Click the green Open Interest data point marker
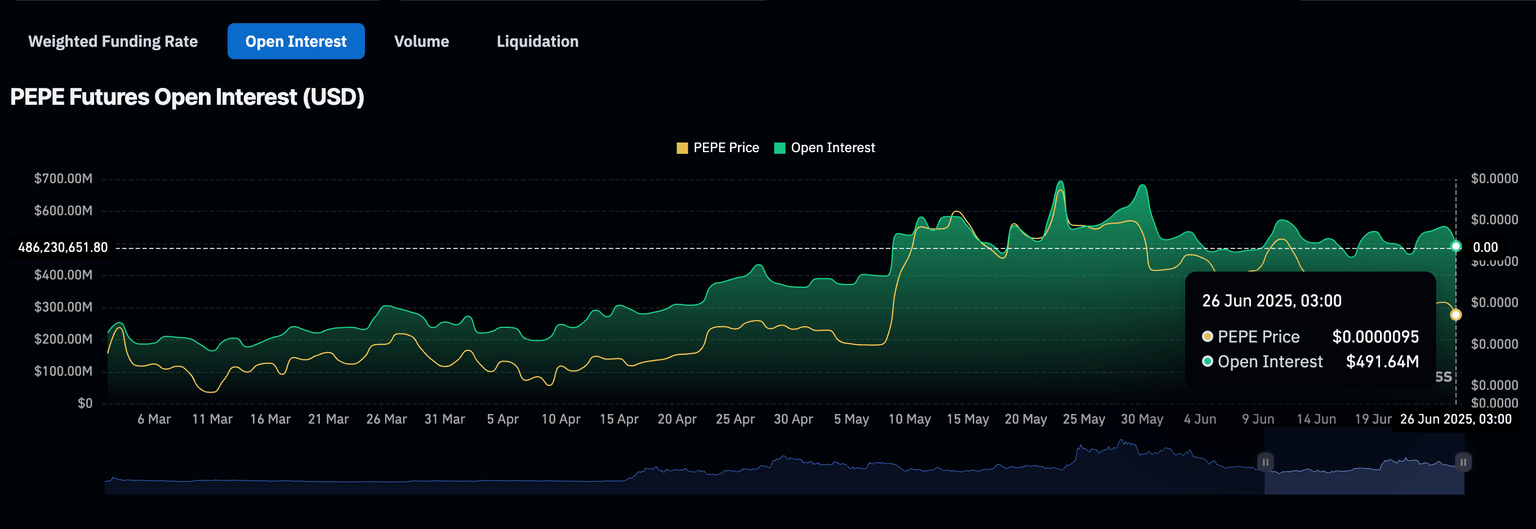Viewport: 1536px width, 529px height. 1456,246
